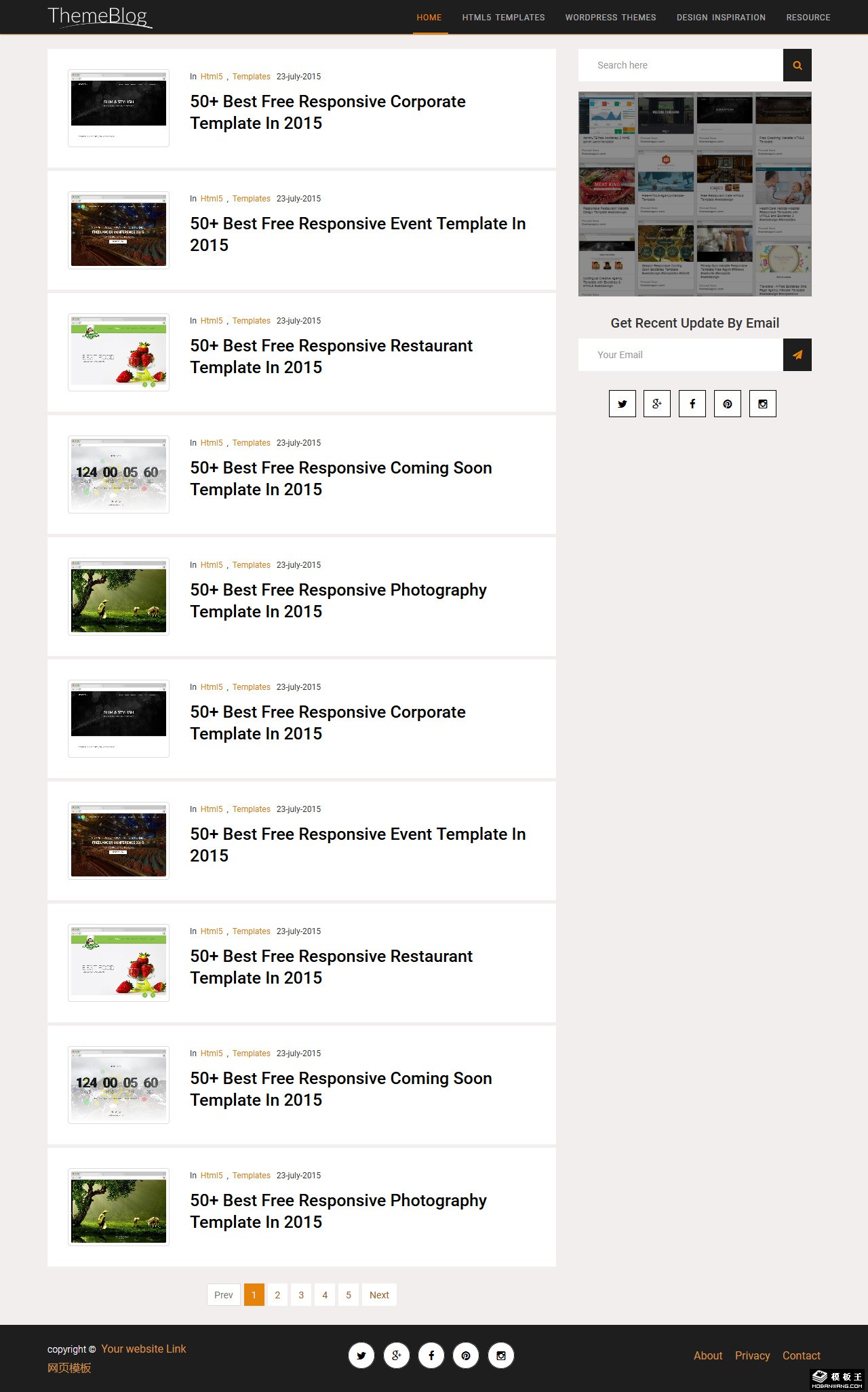
Task: Click the sidebar Pinterest icon
Action: [728, 404]
